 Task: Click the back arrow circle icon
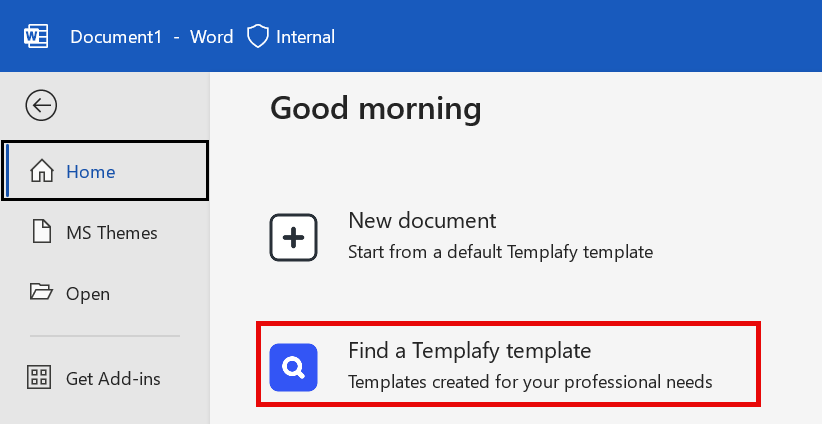pos(41,105)
